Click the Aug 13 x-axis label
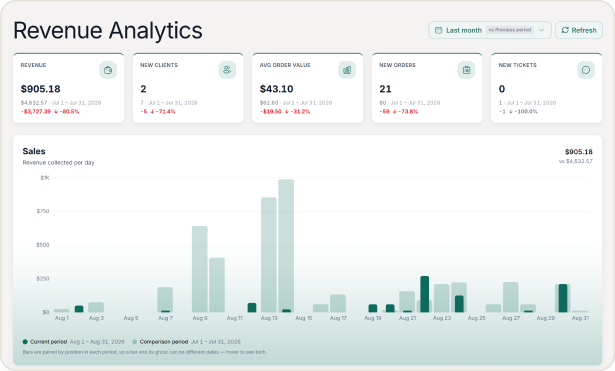 [269, 318]
